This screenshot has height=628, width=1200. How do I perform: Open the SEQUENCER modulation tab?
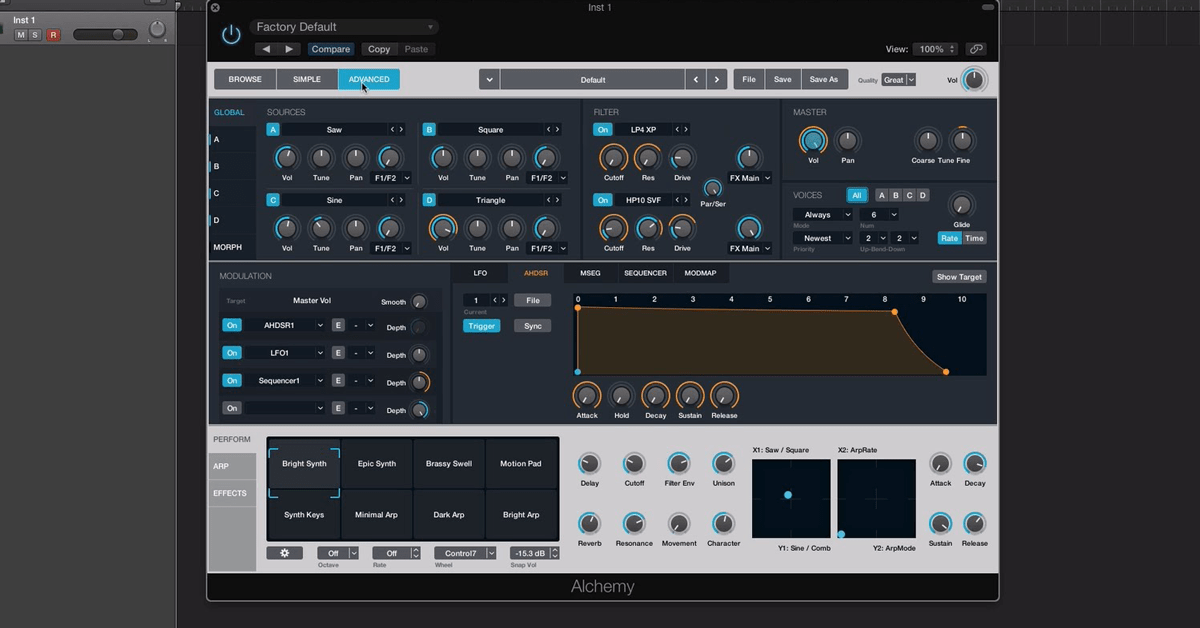click(645, 272)
